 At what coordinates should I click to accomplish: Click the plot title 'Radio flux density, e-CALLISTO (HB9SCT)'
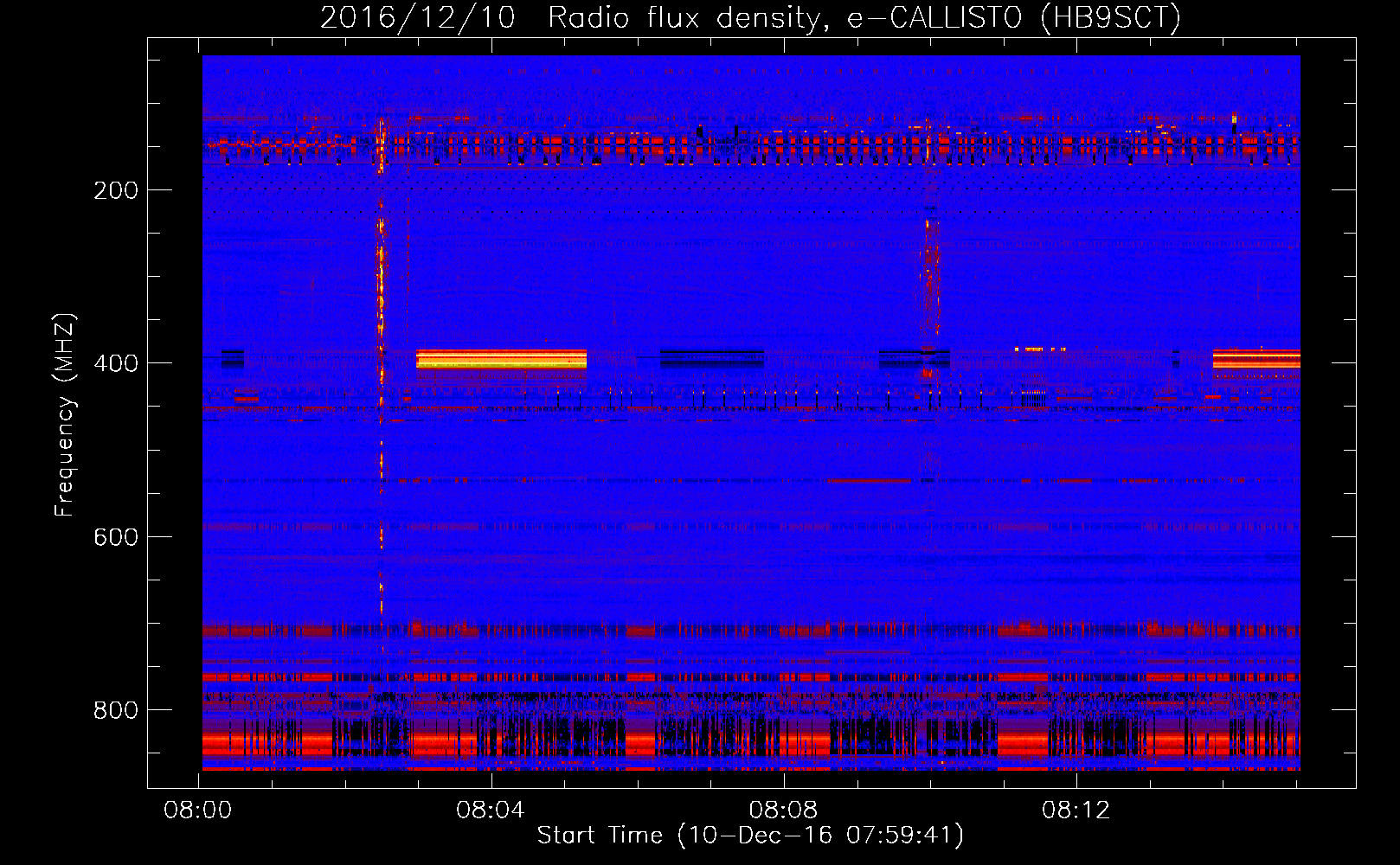(x=864, y=17)
